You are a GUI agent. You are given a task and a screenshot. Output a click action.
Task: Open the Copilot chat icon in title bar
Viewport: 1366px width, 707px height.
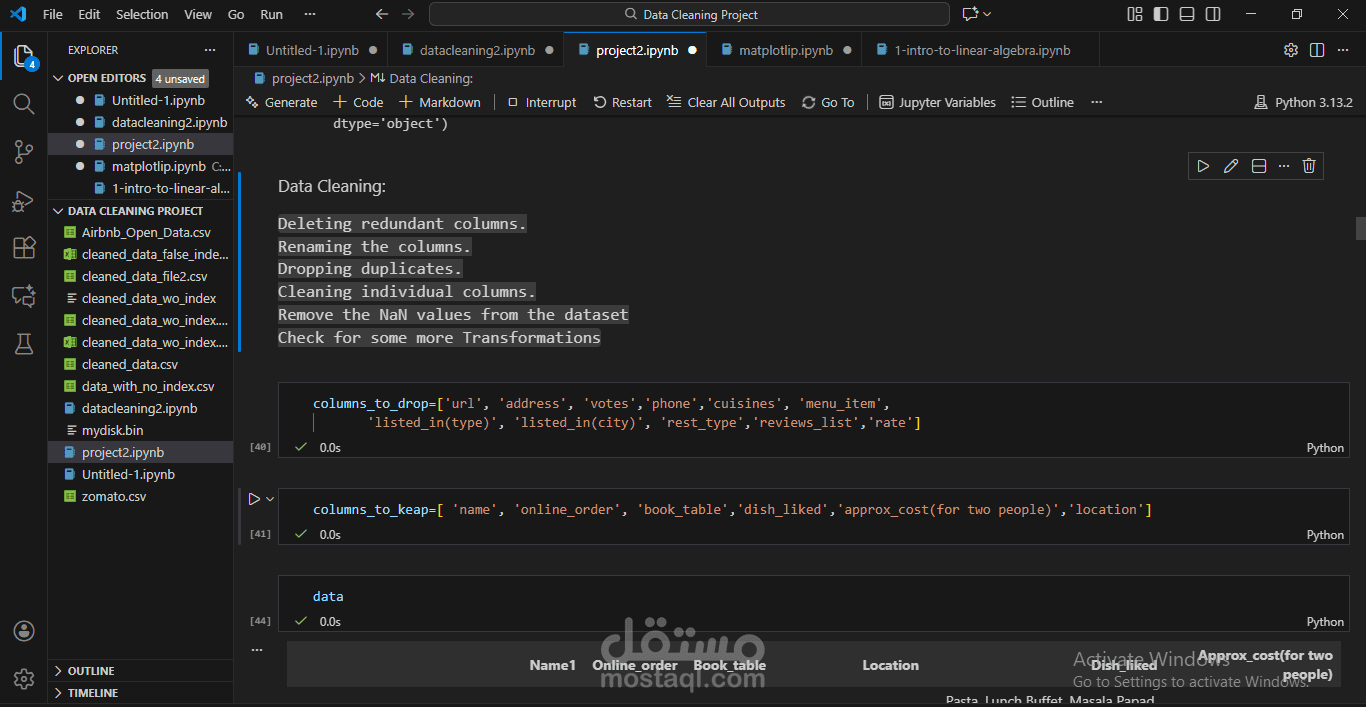(968, 14)
